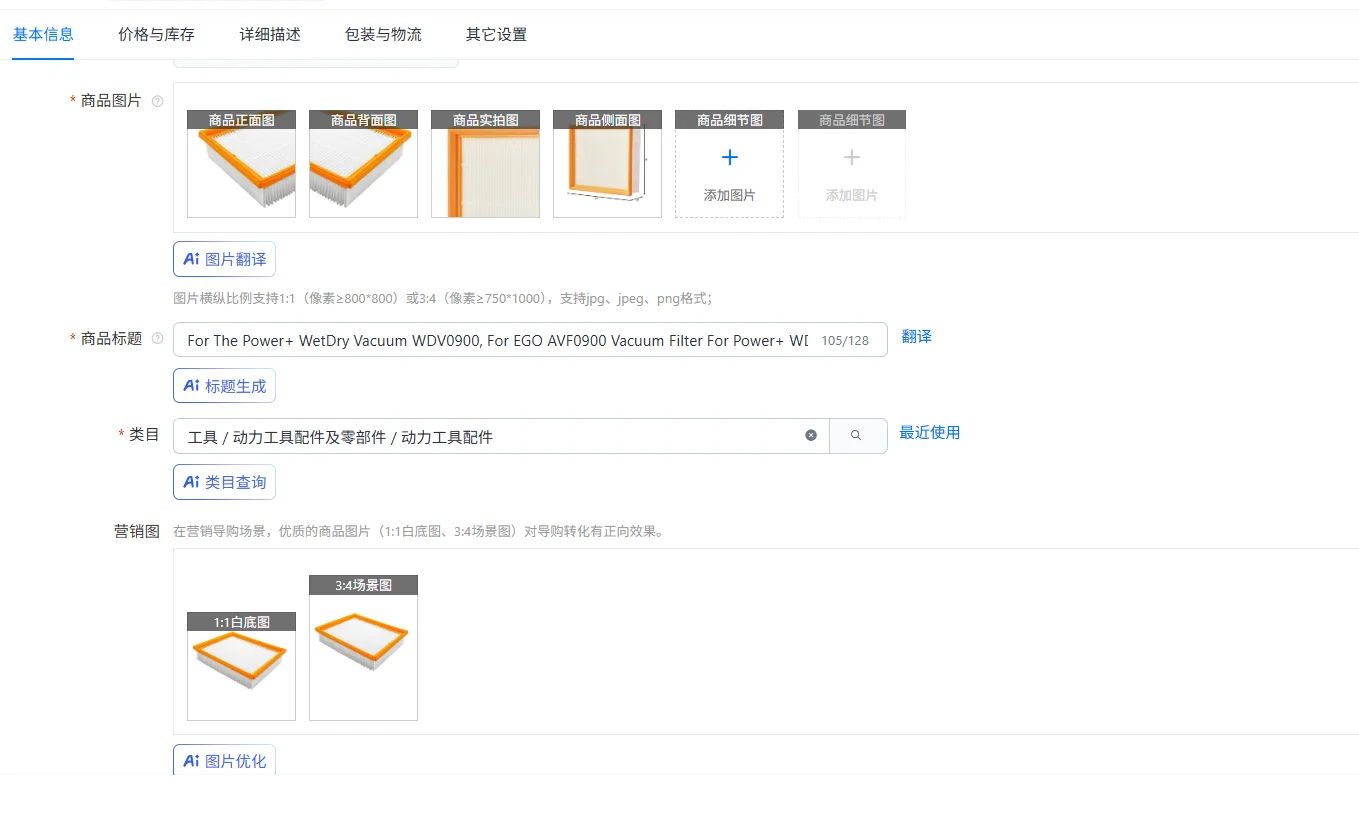Switch to the 包装与物流 tab
Image resolution: width=1359 pixels, height=834 pixels.
[x=382, y=33]
